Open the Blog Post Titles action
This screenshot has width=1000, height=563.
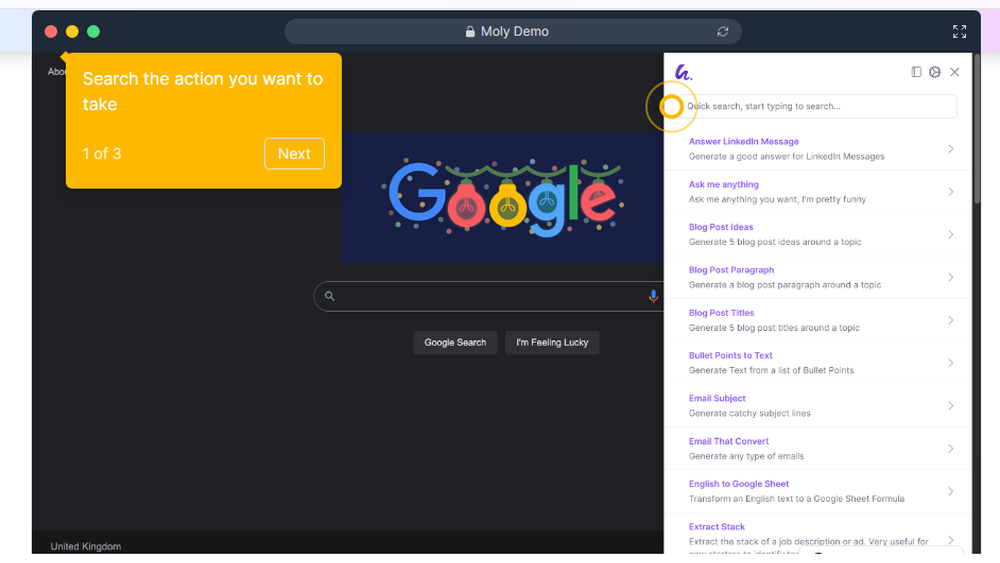pyautogui.click(x=818, y=319)
